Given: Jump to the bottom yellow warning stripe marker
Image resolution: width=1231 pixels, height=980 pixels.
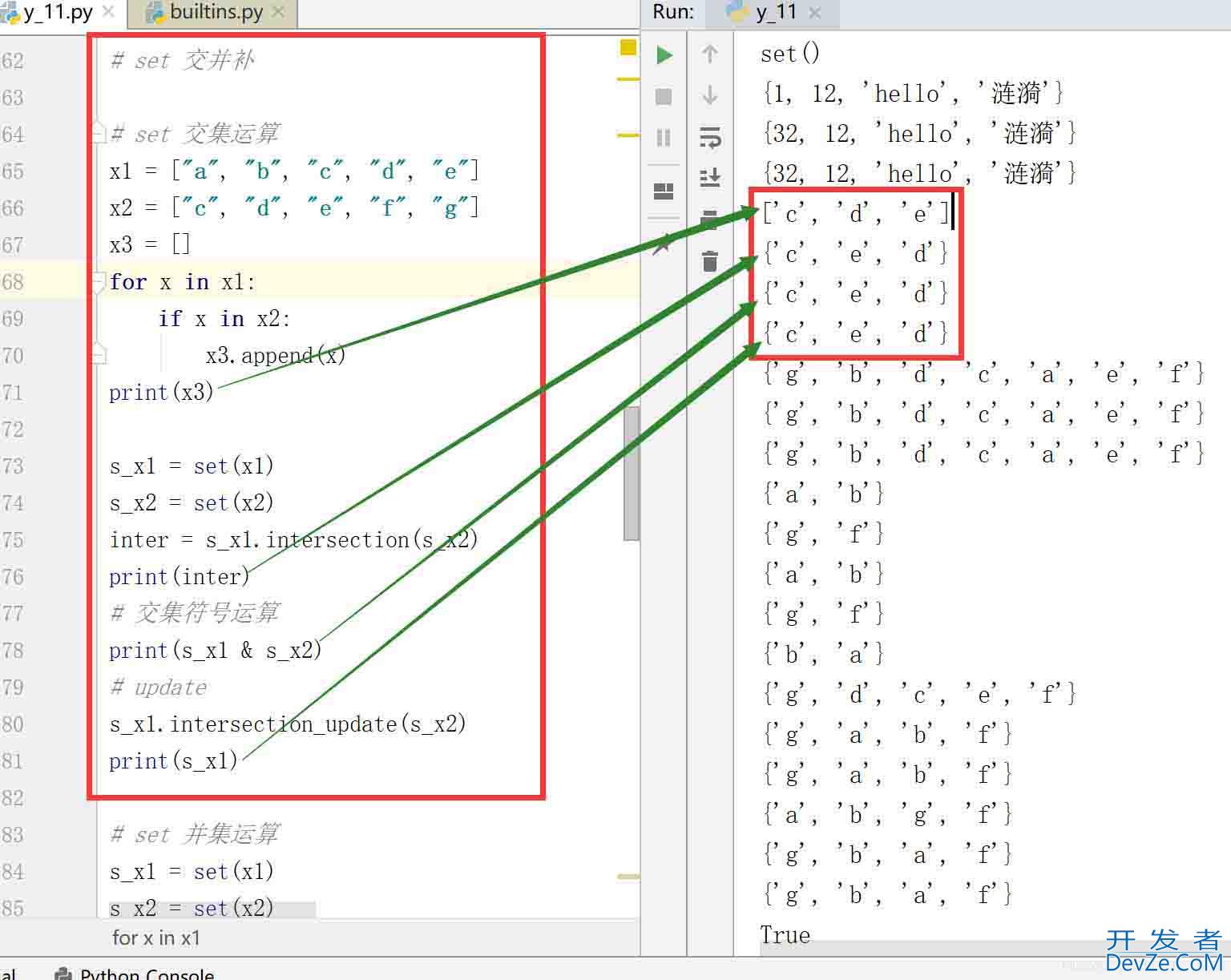Looking at the screenshot, I should pos(628,877).
